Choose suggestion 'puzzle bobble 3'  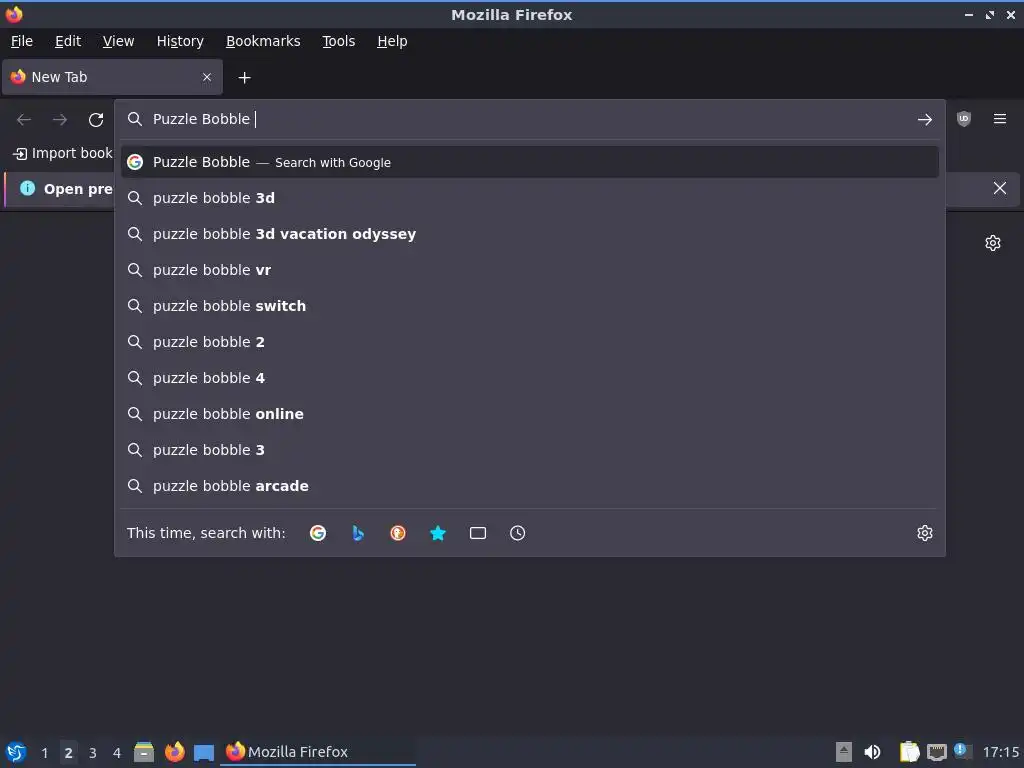coord(530,449)
